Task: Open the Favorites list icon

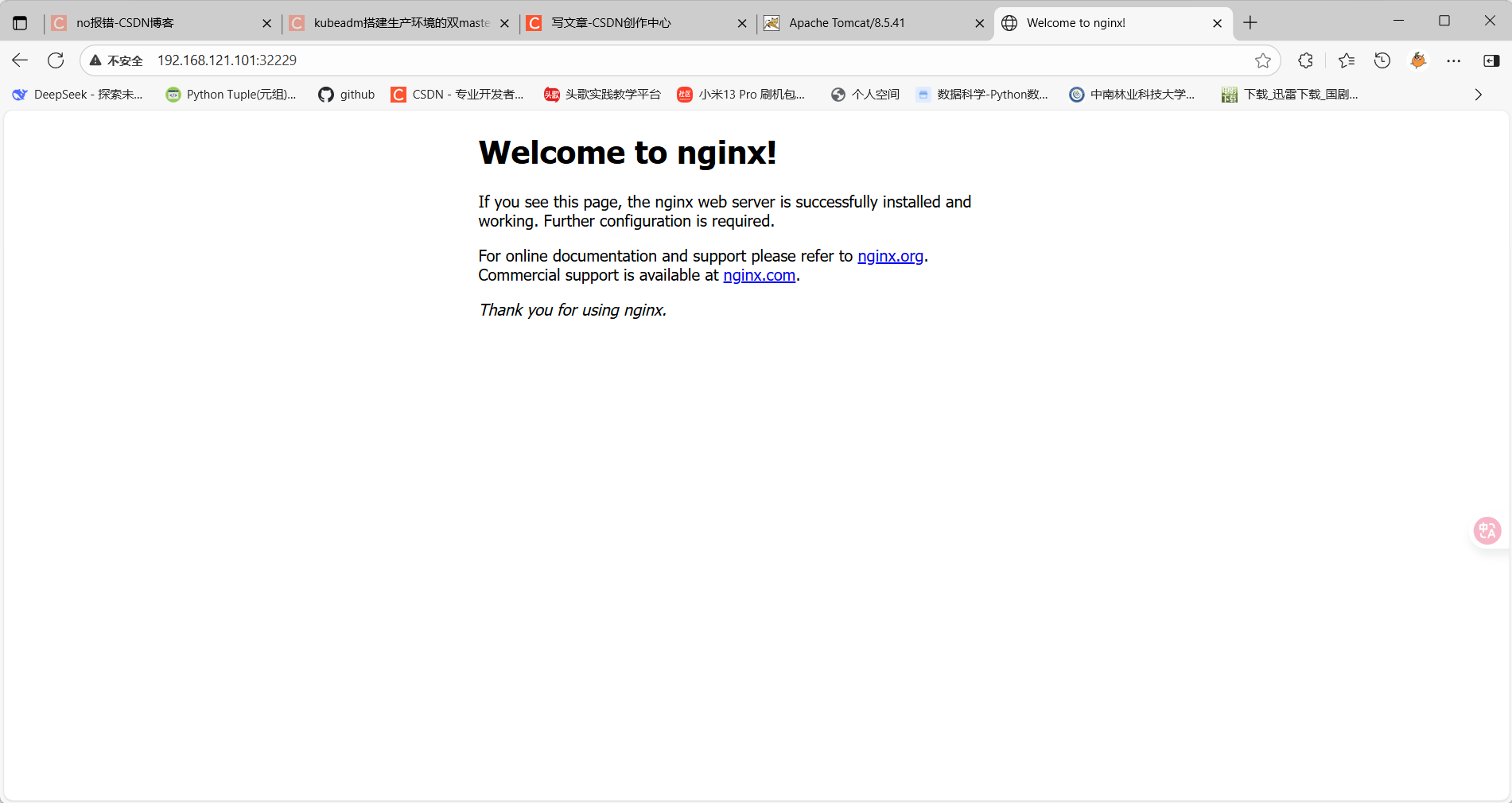Action: [x=1346, y=60]
